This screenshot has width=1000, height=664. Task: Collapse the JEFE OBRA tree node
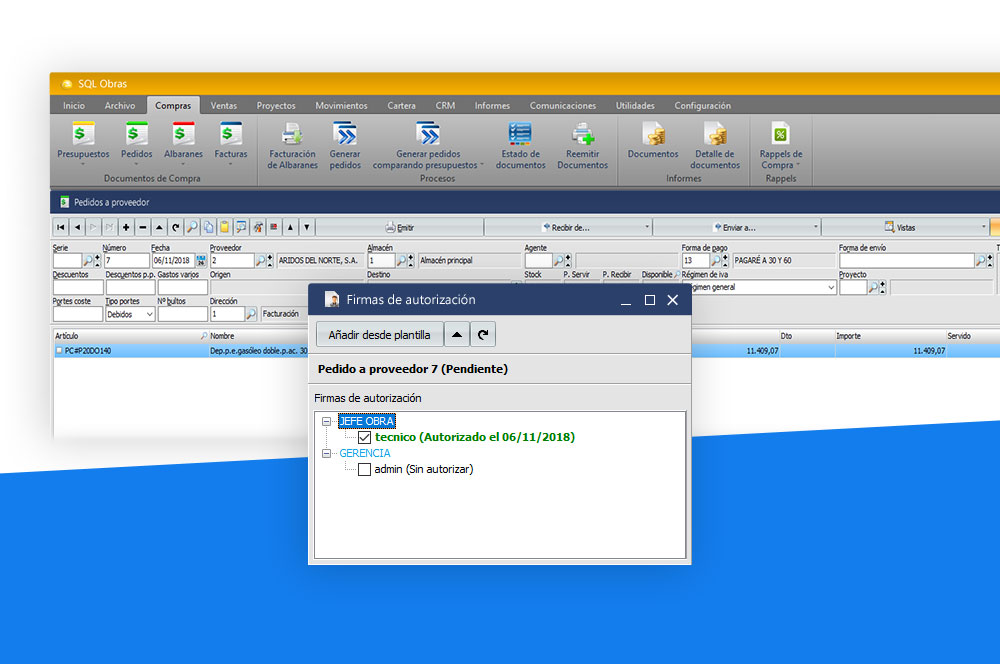(x=327, y=421)
